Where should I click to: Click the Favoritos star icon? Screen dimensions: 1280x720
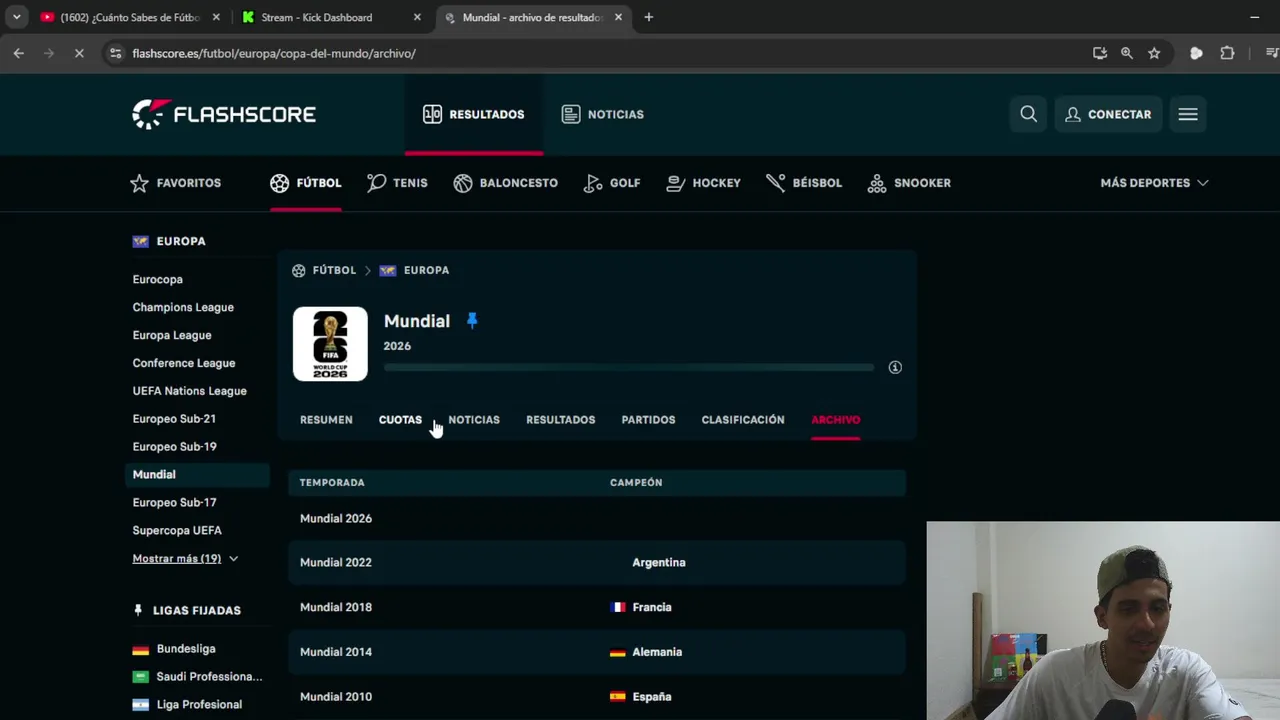point(139,183)
